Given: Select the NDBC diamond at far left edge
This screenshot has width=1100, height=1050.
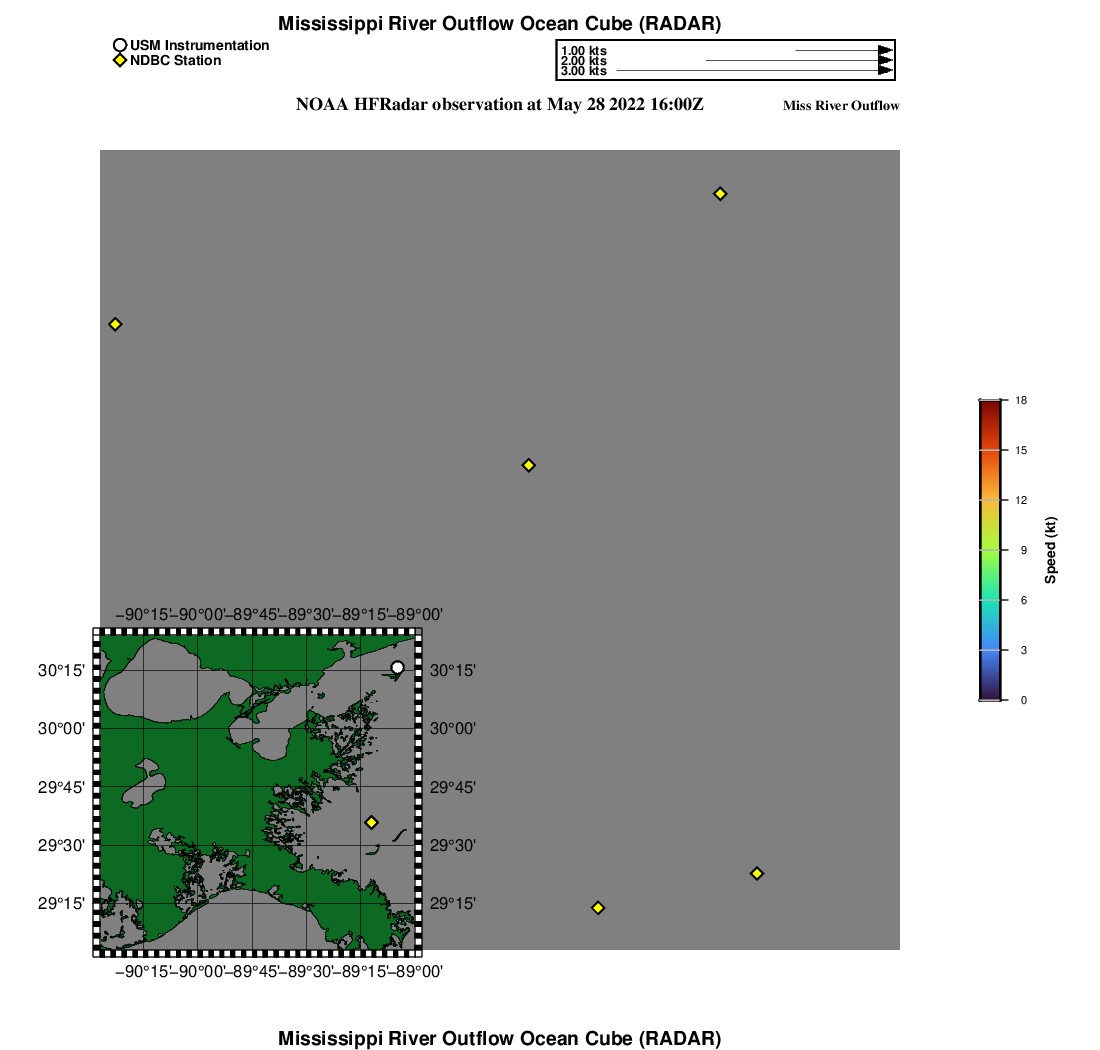Looking at the screenshot, I should (115, 324).
